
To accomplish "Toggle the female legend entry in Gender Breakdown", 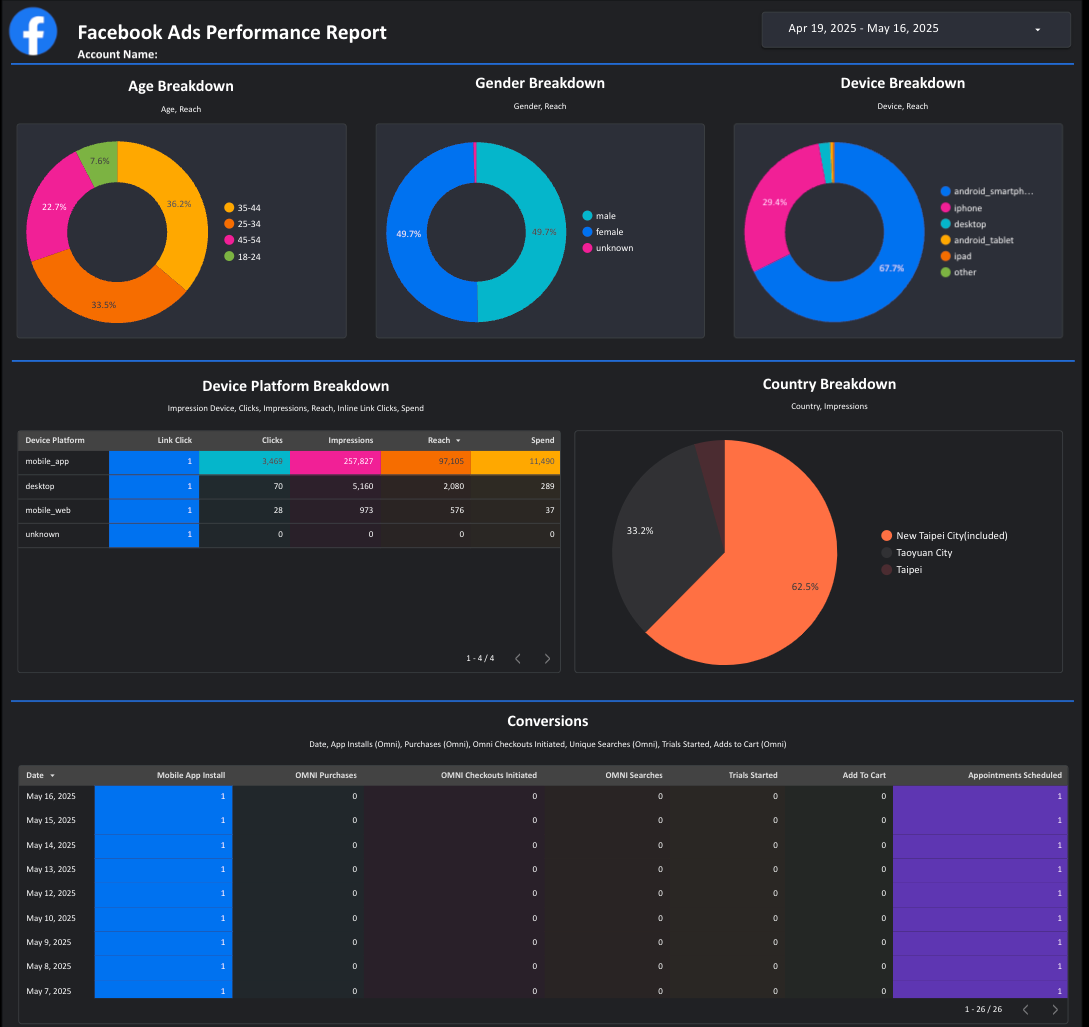I will 609,232.
